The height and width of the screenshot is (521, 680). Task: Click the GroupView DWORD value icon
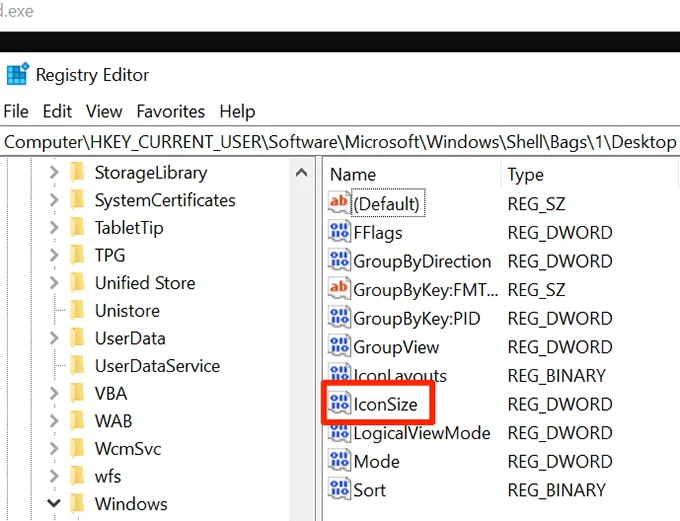(x=339, y=346)
